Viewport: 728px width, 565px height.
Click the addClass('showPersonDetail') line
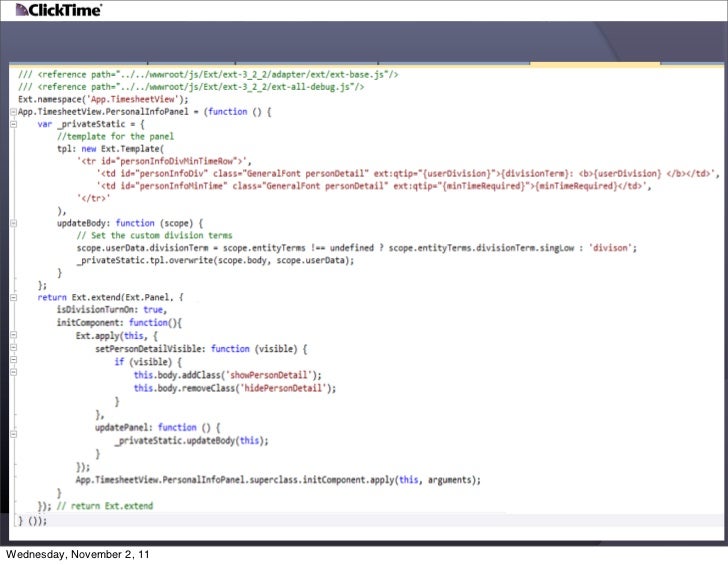click(x=228, y=375)
